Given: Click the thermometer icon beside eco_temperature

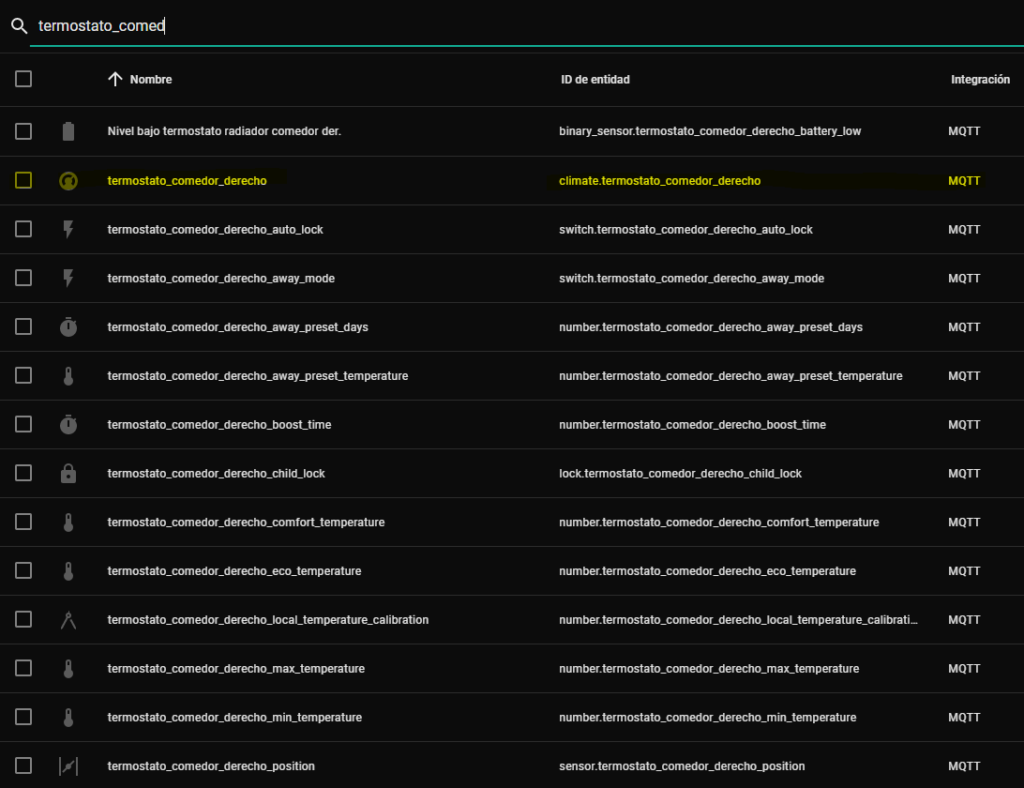Looking at the screenshot, I should pyautogui.click(x=68, y=572).
